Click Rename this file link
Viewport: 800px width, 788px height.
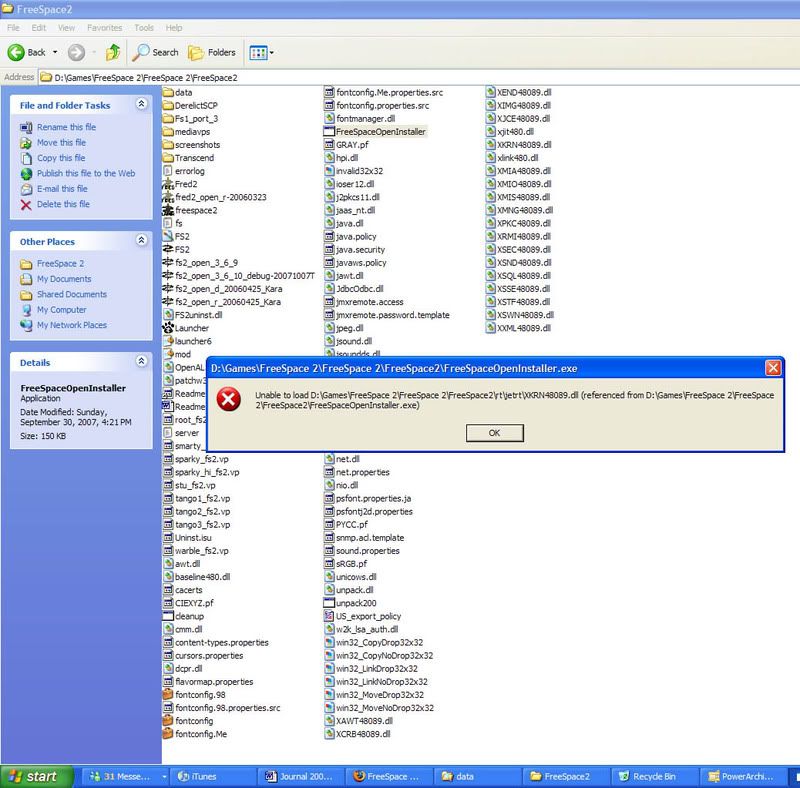pos(66,127)
